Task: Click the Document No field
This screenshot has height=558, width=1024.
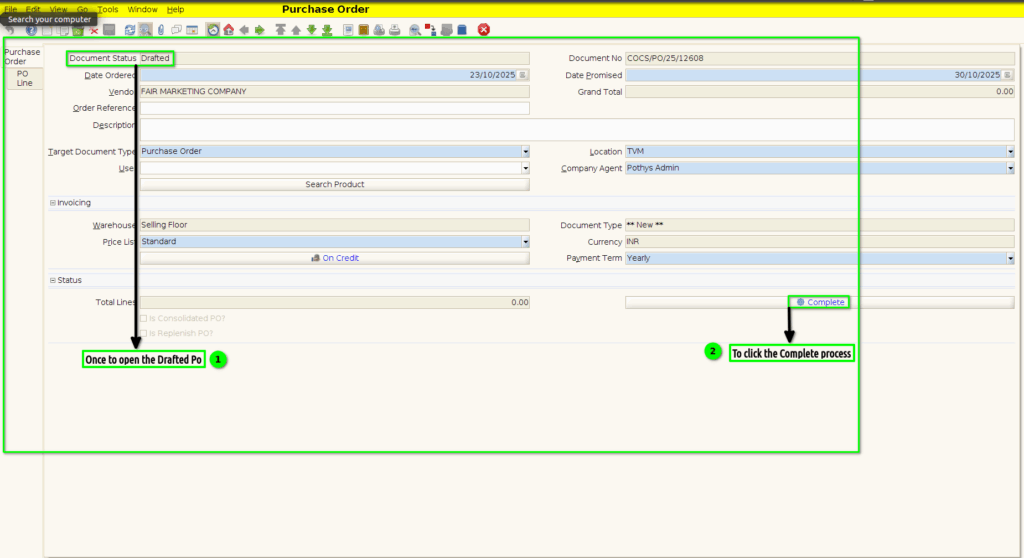Action: coord(820,58)
